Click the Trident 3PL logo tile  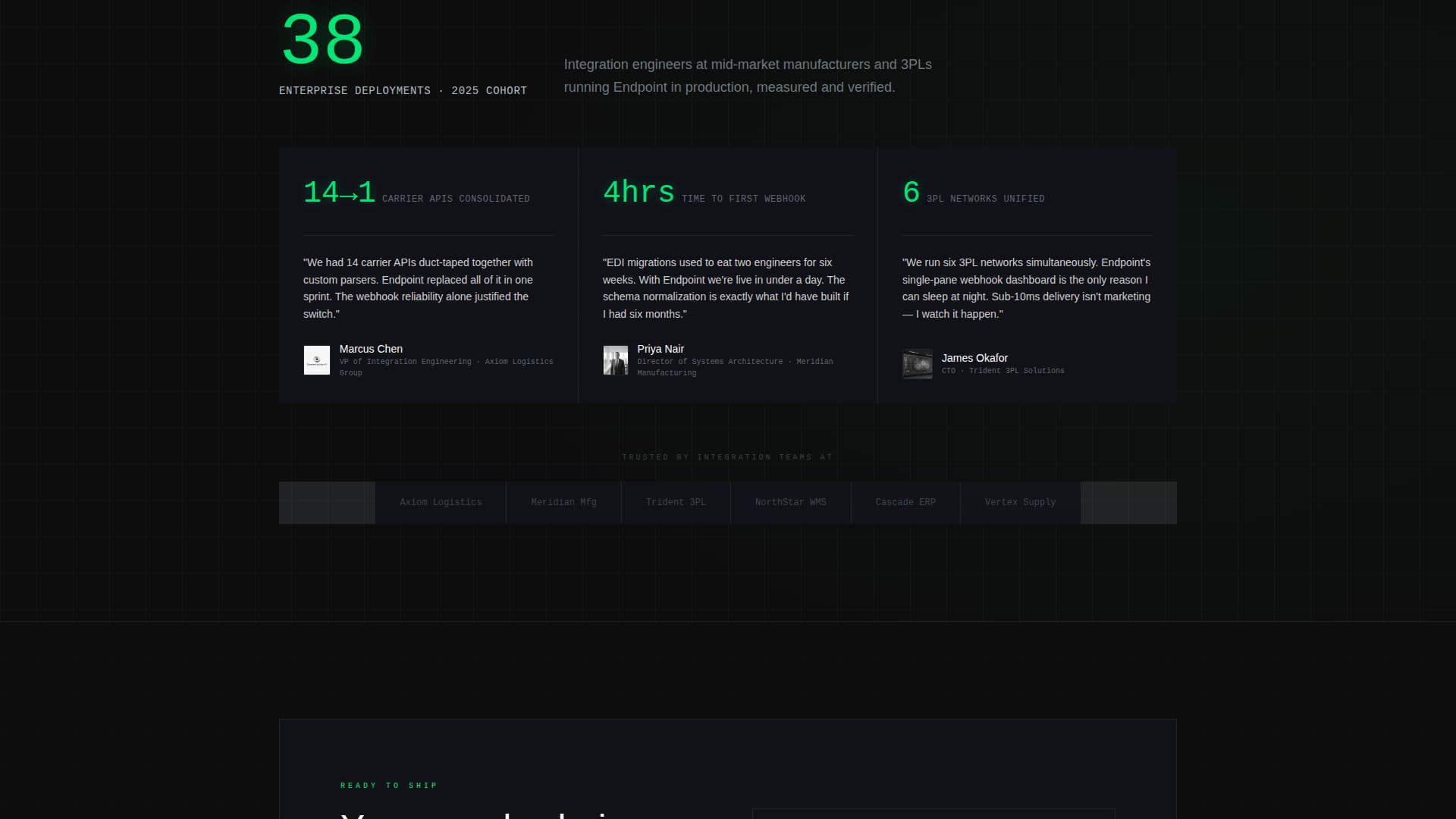676,502
